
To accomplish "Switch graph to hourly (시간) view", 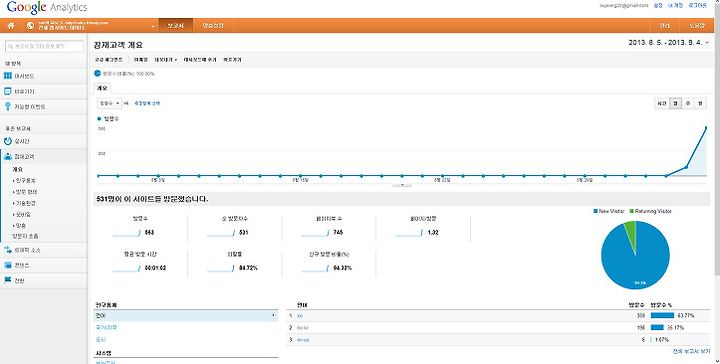I will pos(662,104).
